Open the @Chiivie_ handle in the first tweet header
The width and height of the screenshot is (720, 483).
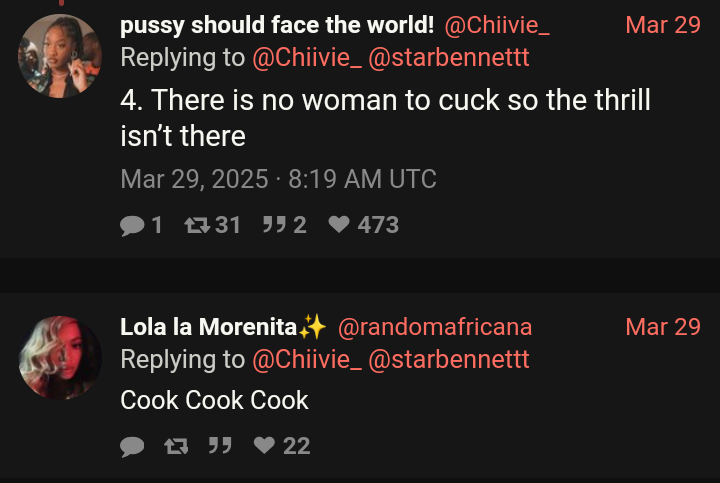coord(496,25)
